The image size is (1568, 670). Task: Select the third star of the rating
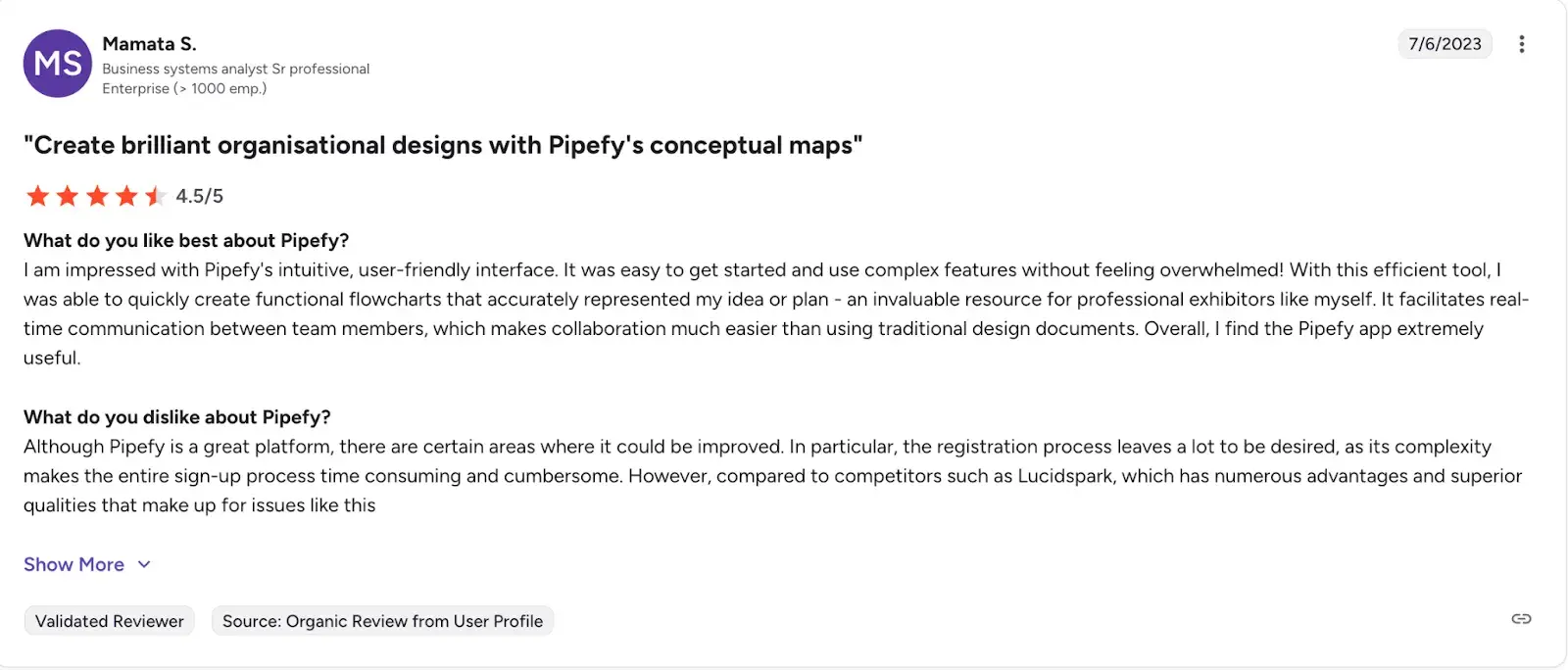coord(96,196)
